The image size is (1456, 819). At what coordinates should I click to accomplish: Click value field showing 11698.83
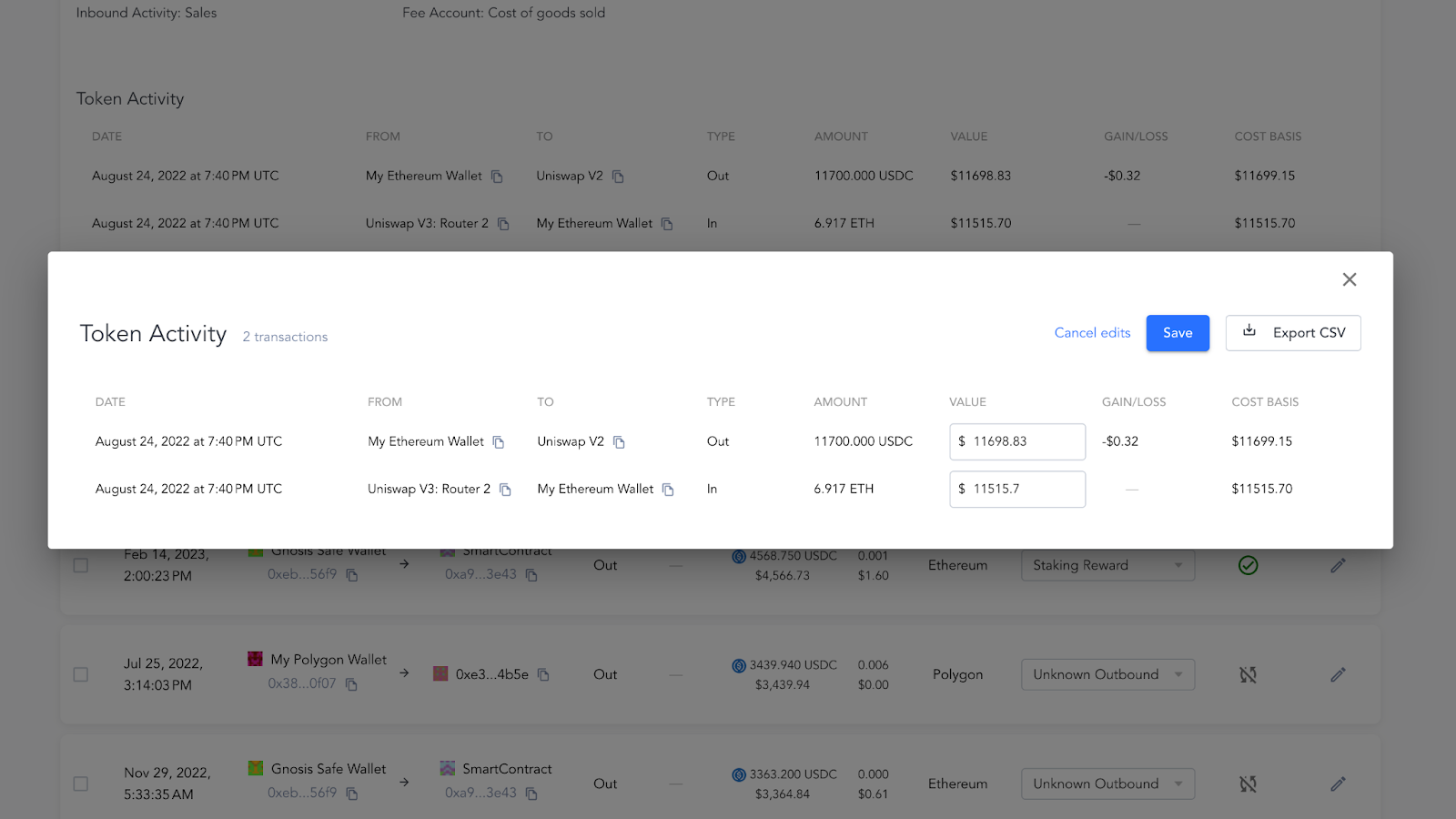pyautogui.click(x=1016, y=441)
